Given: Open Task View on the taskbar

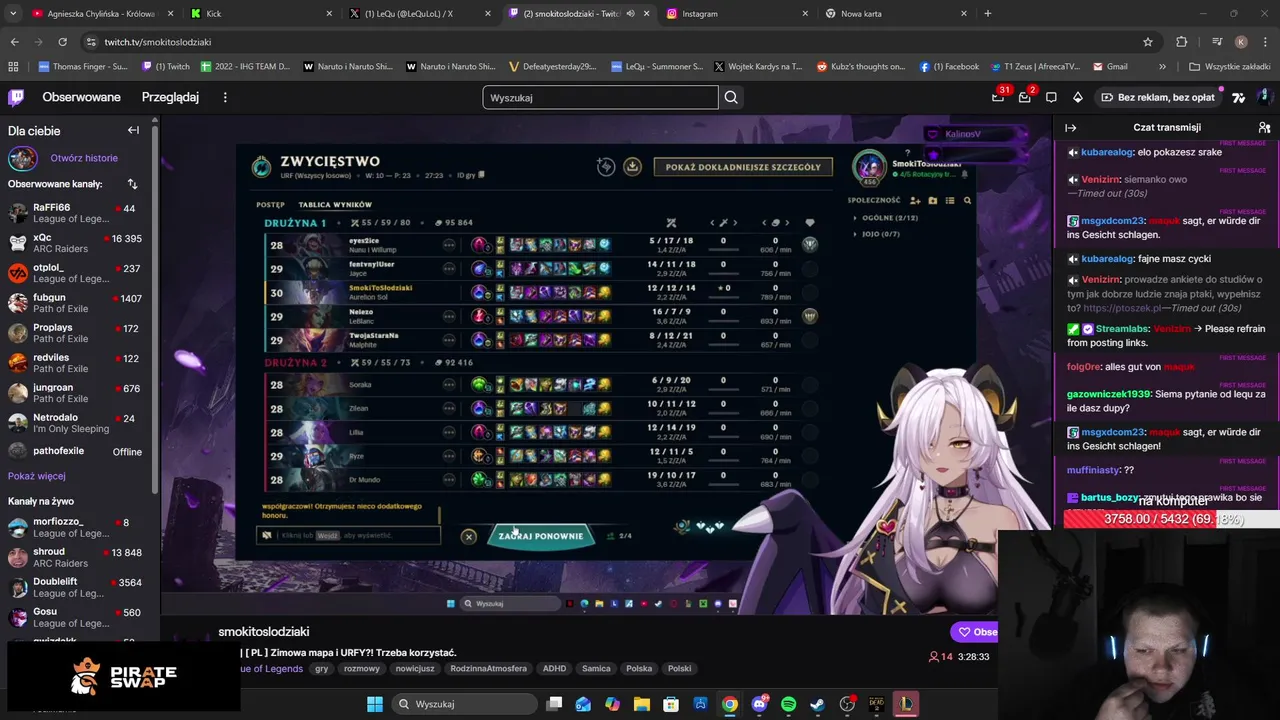Looking at the screenshot, I should coord(554,704).
